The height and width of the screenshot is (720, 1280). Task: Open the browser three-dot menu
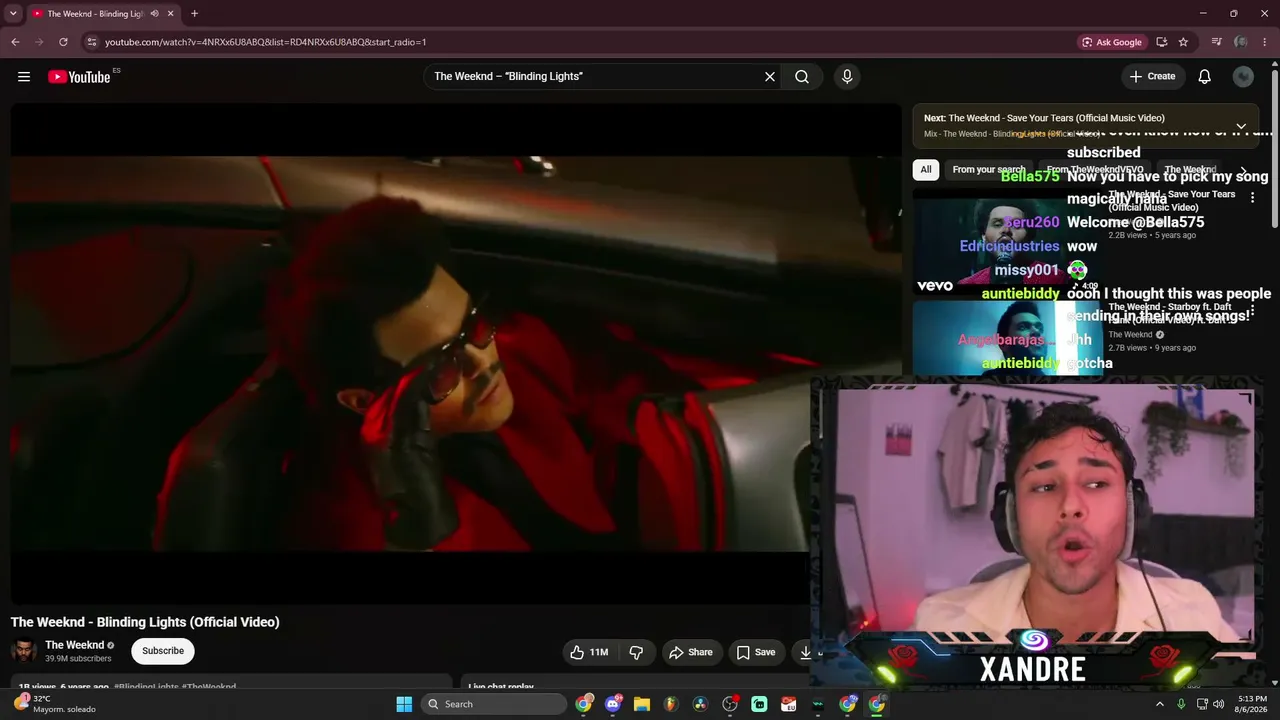1264,42
